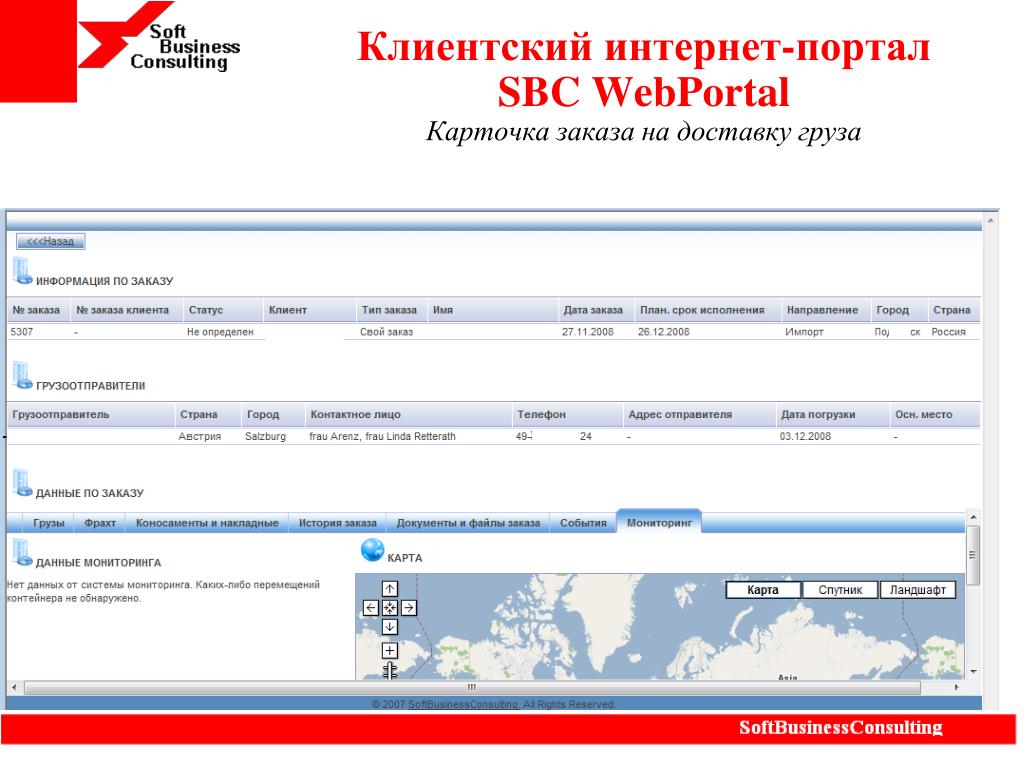The image size is (1024, 768).
Task: Click the inner vertical scrollbar thumb
Action: 972,555
